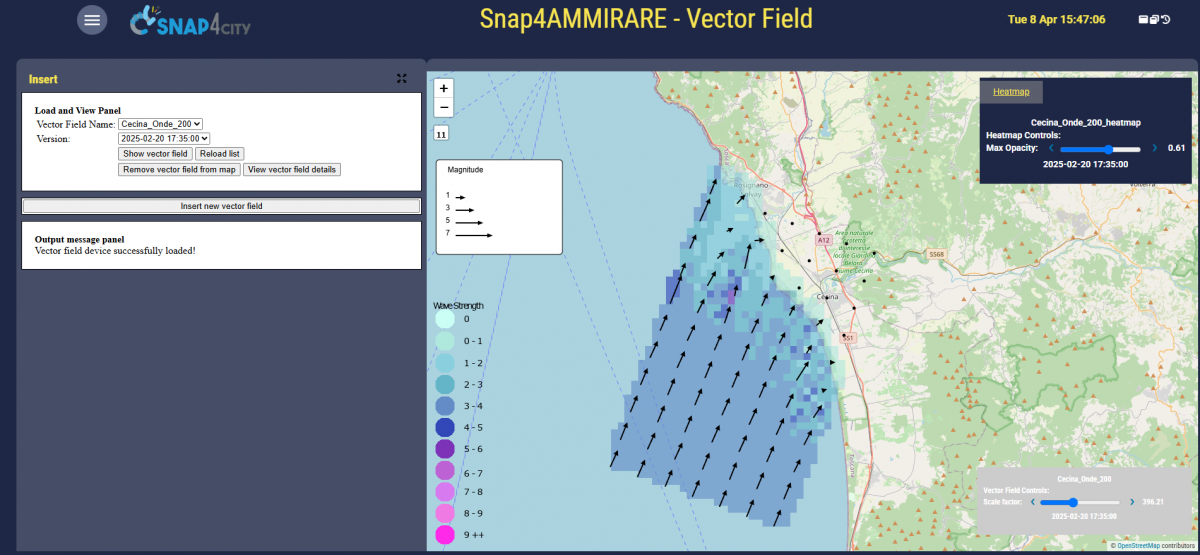Click the stacked windows icon in header

pos(1154,19)
